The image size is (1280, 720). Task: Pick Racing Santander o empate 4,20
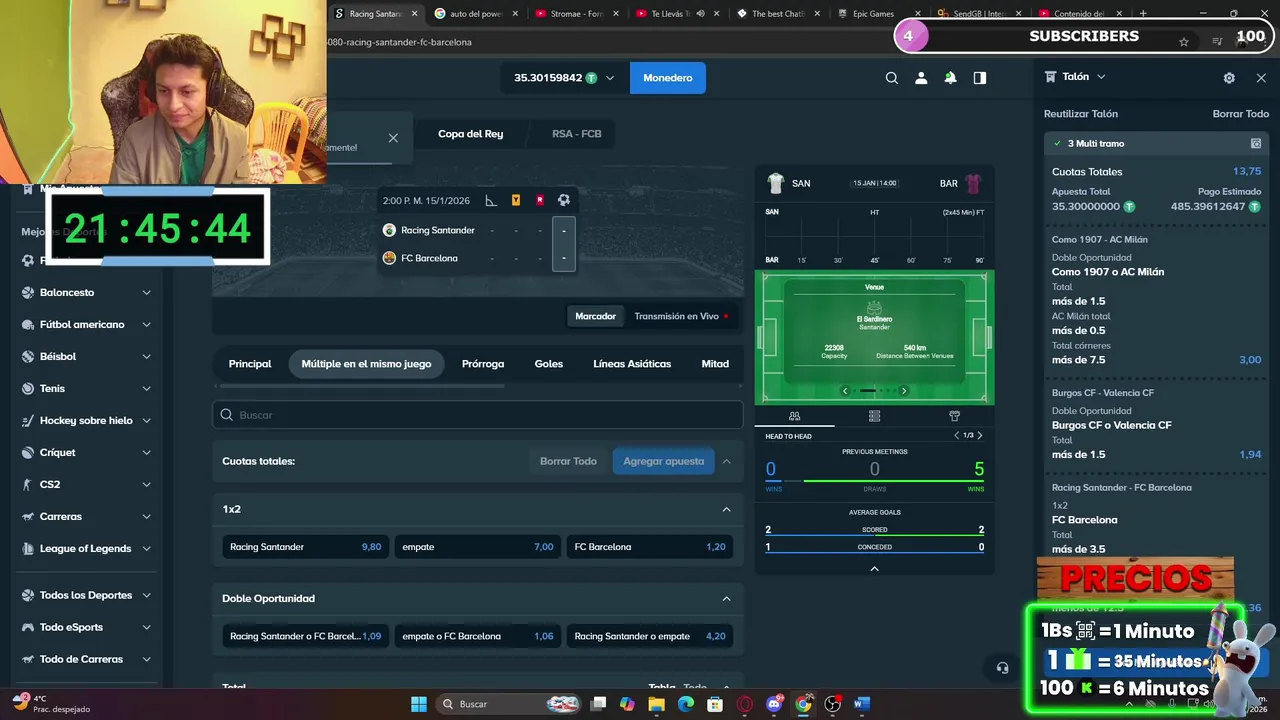tap(650, 636)
